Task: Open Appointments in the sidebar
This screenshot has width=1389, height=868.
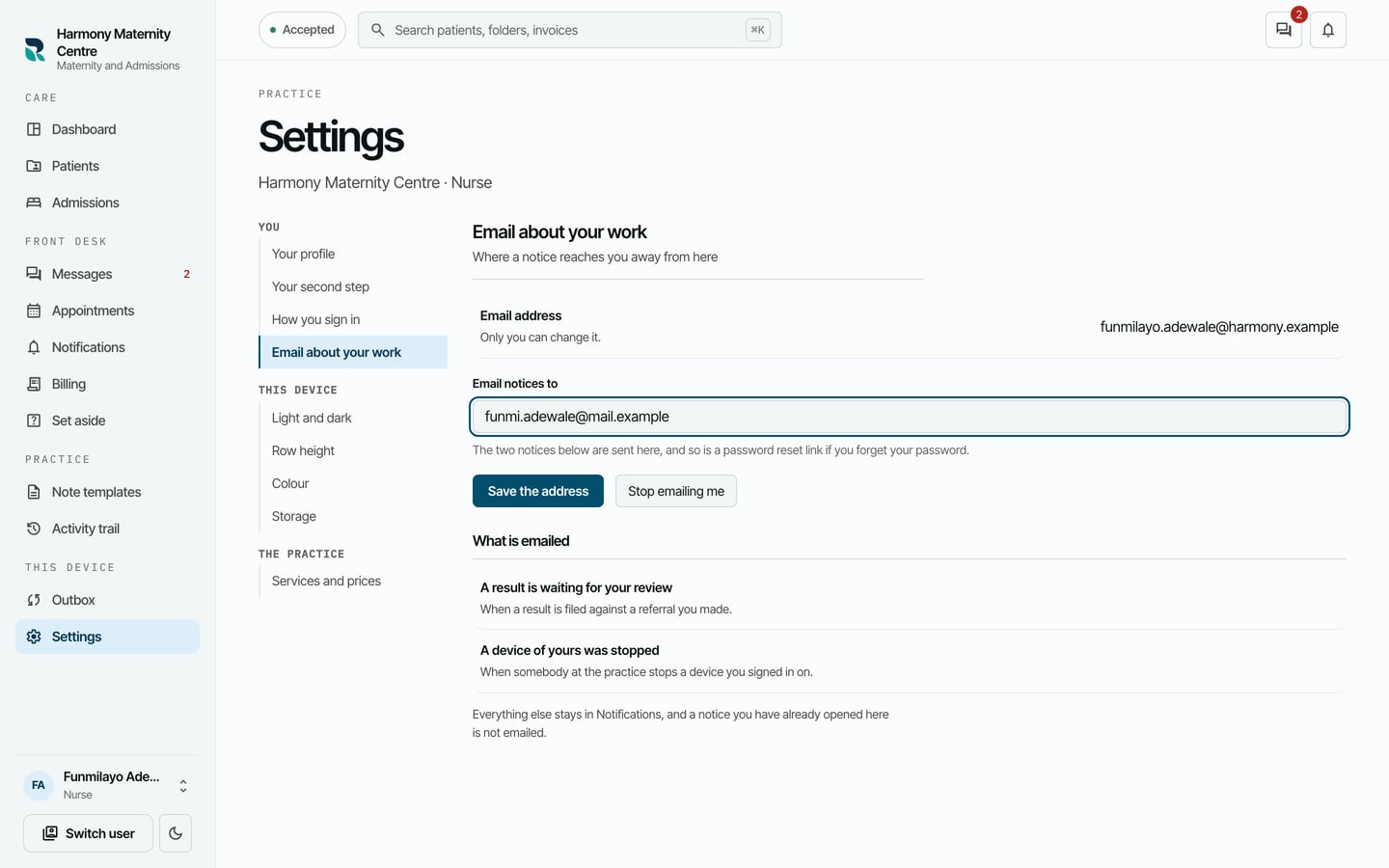Action: tap(107, 311)
